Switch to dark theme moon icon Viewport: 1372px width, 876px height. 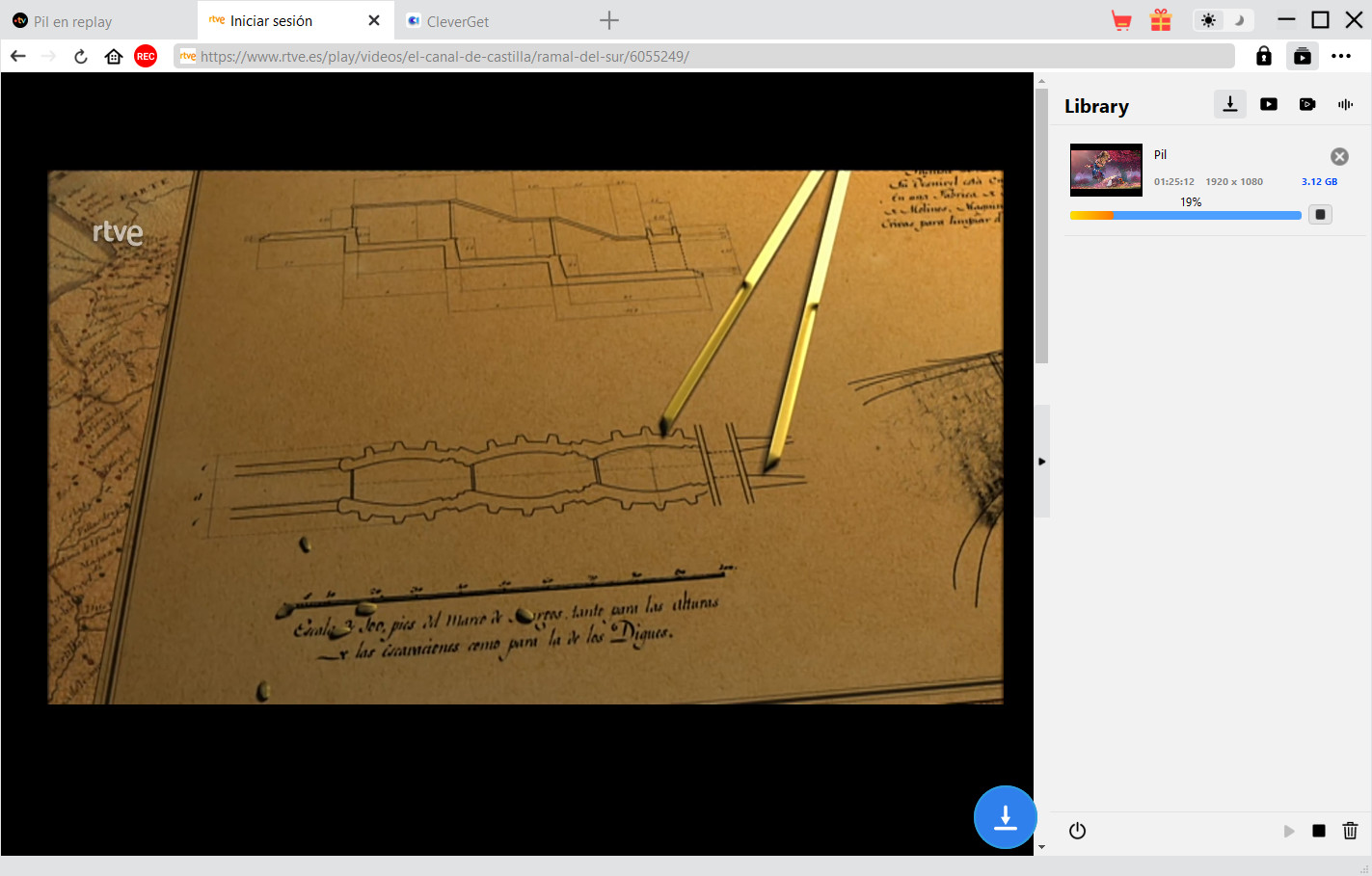coord(1240,20)
